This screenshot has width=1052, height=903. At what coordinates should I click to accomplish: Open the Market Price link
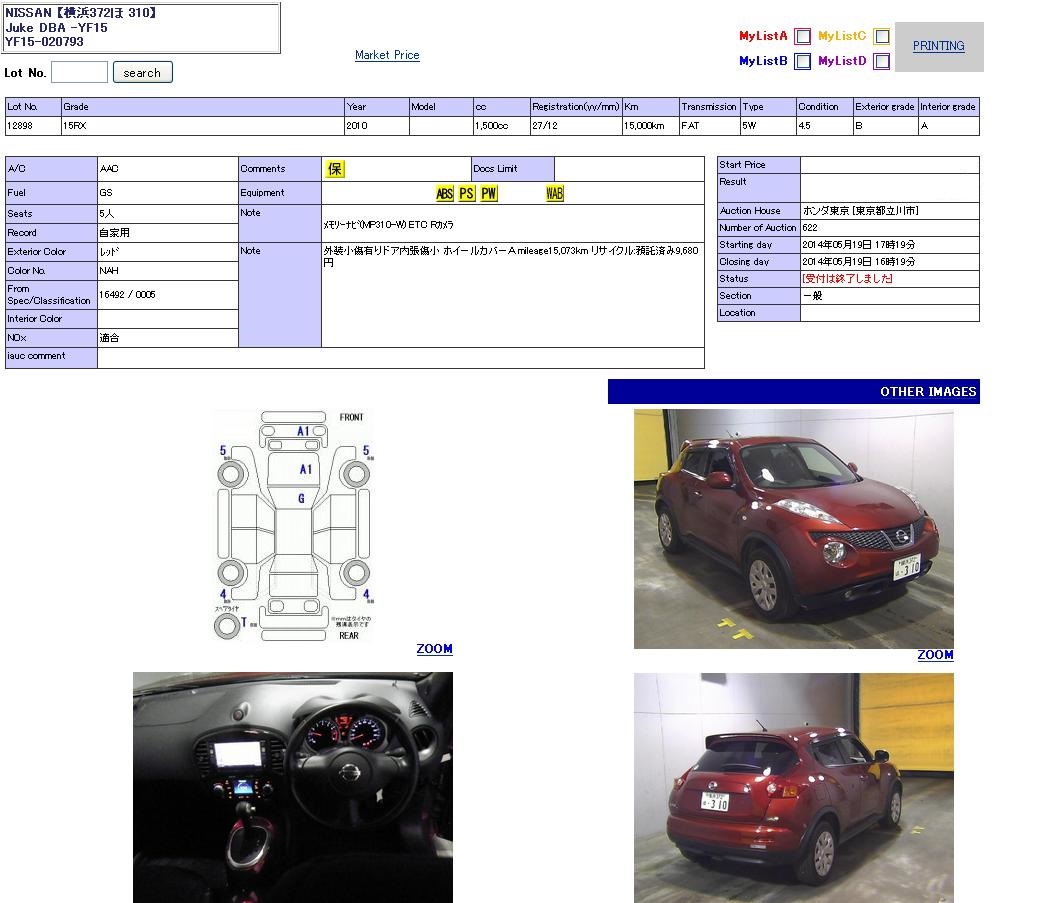[387, 55]
